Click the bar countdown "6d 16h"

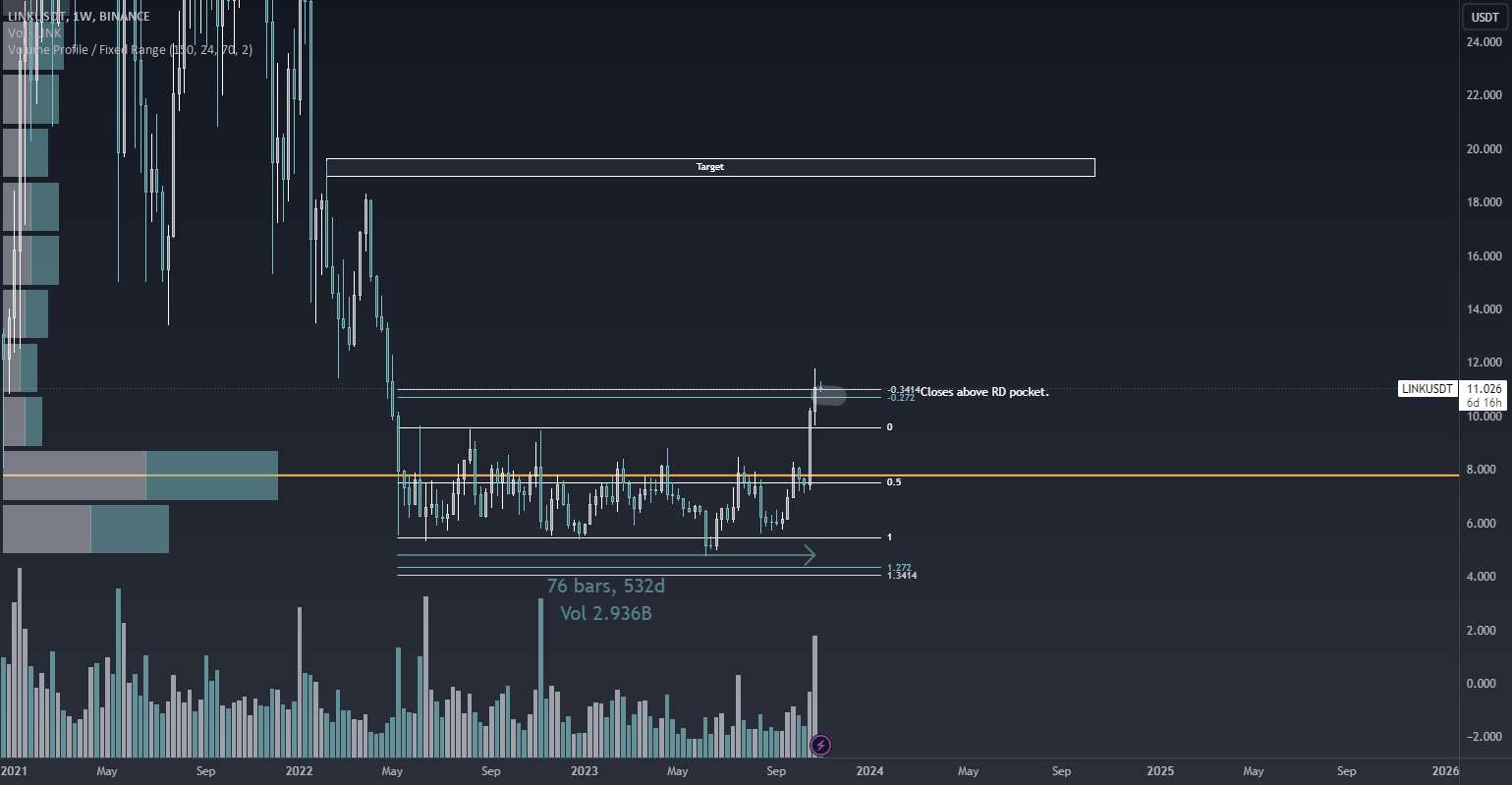click(1484, 403)
